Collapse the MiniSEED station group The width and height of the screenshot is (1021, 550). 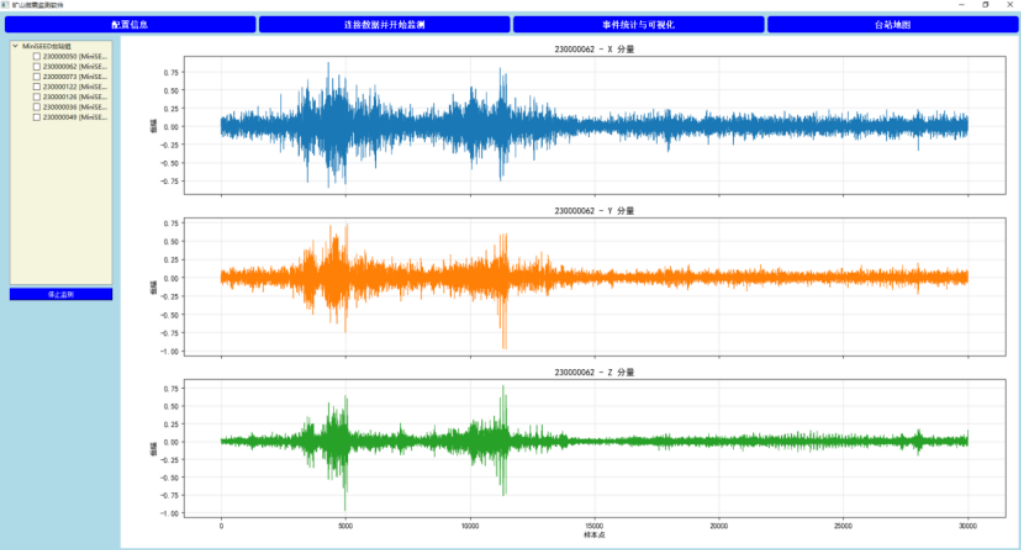click(15, 46)
